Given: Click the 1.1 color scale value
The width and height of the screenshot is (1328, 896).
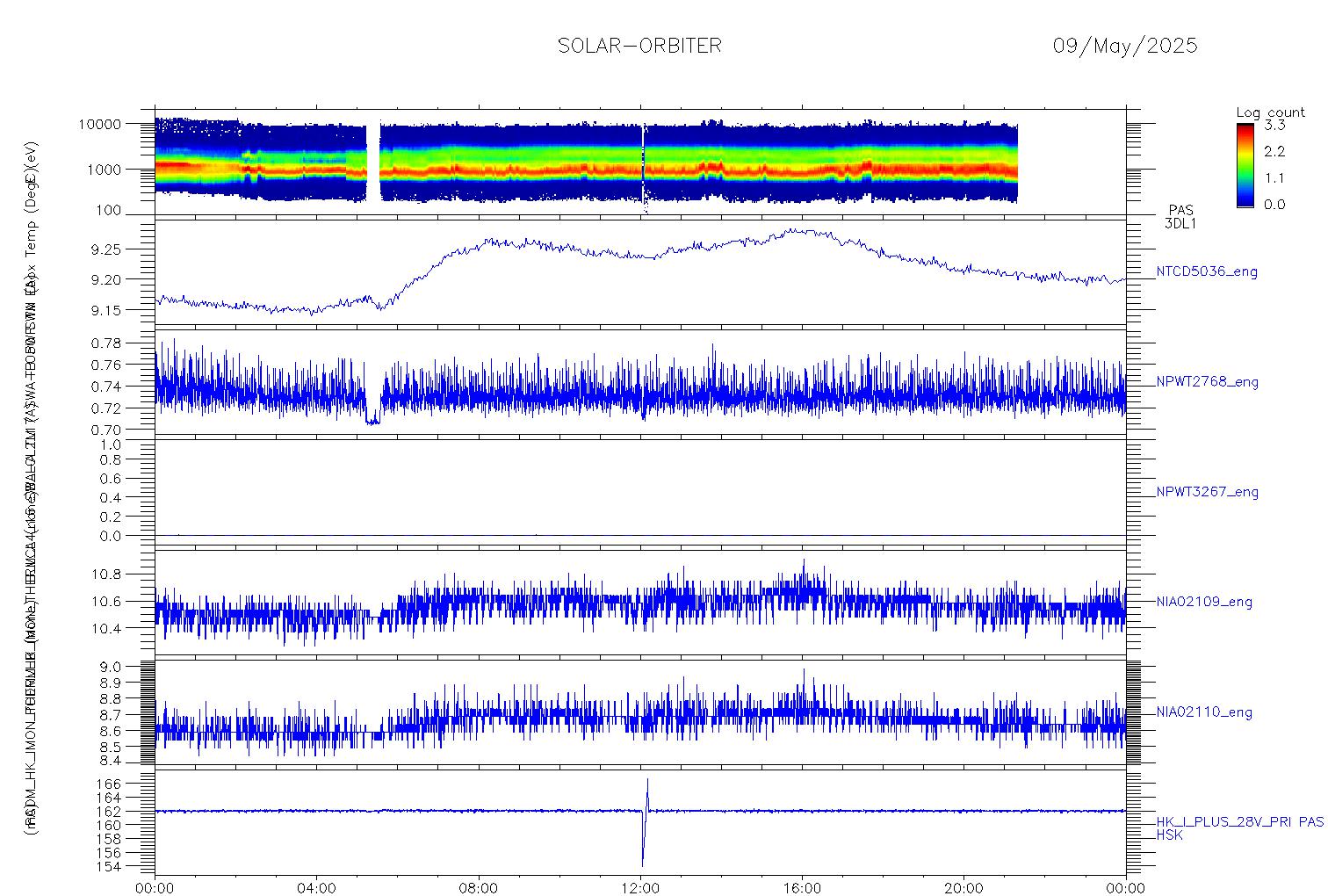Looking at the screenshot, I should pyautogui.click(x=1274, y=177).
